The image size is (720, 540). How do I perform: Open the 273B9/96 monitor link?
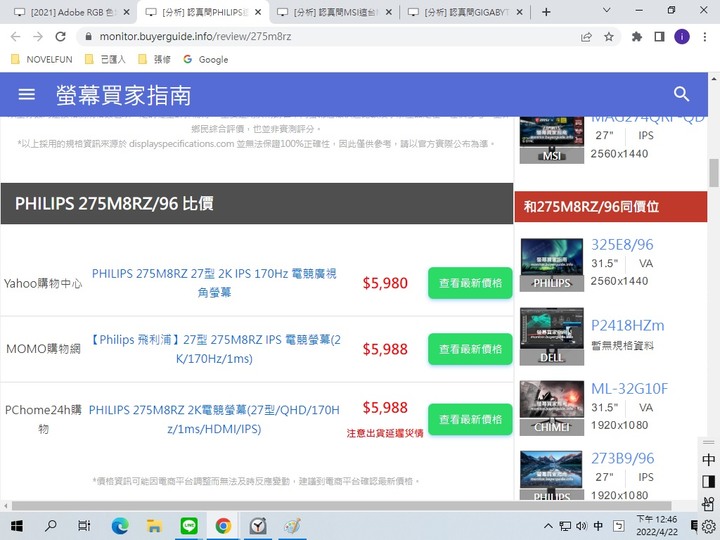622,458
